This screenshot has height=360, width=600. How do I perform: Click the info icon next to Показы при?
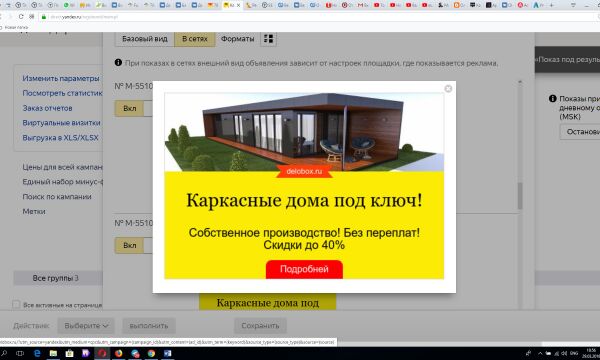click(x=553, y=98)
